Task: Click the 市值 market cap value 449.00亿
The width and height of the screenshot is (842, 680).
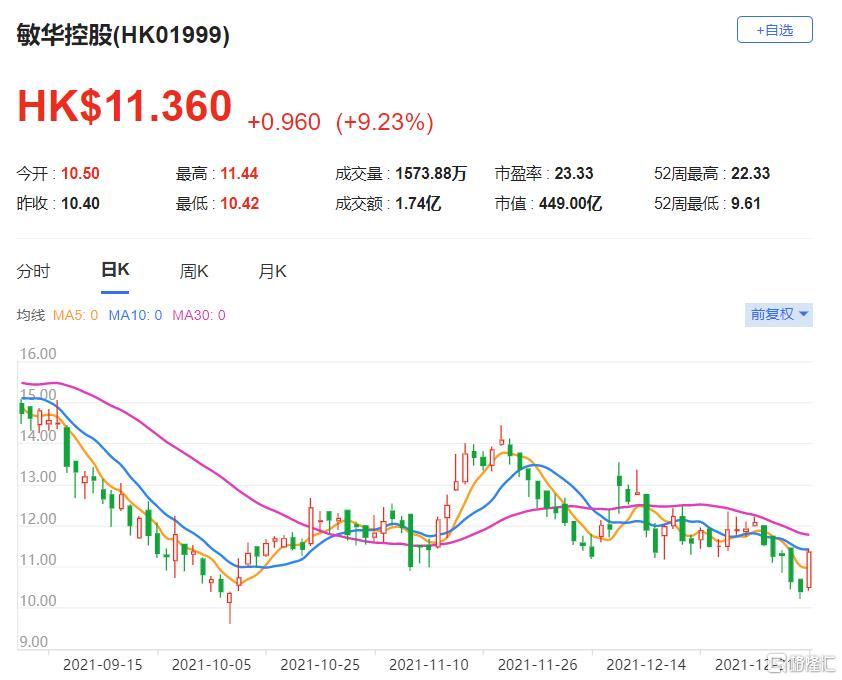Action: pyautogui.click(x=579, y=204)
